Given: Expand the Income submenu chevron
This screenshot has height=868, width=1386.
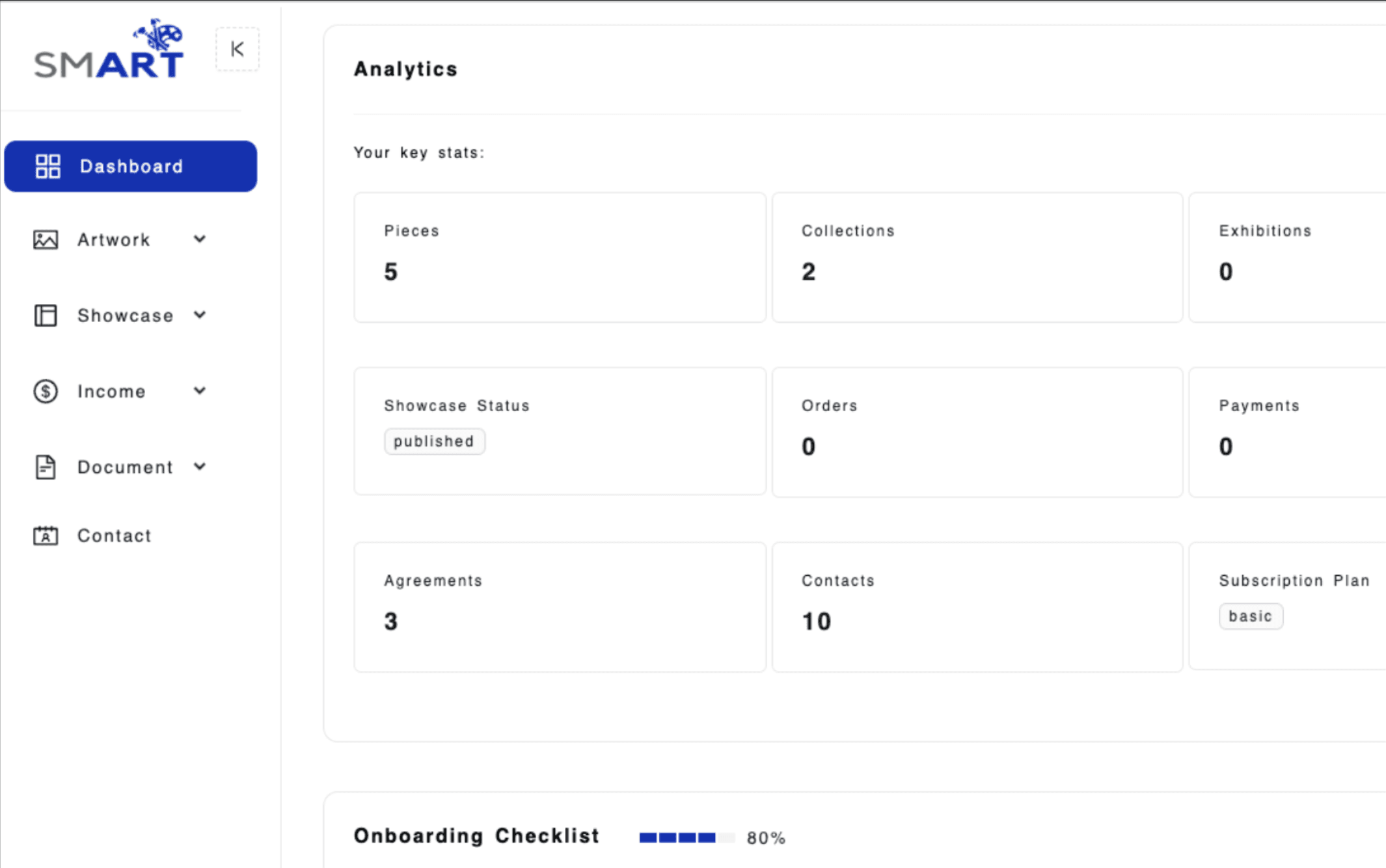Looking at the screenshot, I should [200, 391].
